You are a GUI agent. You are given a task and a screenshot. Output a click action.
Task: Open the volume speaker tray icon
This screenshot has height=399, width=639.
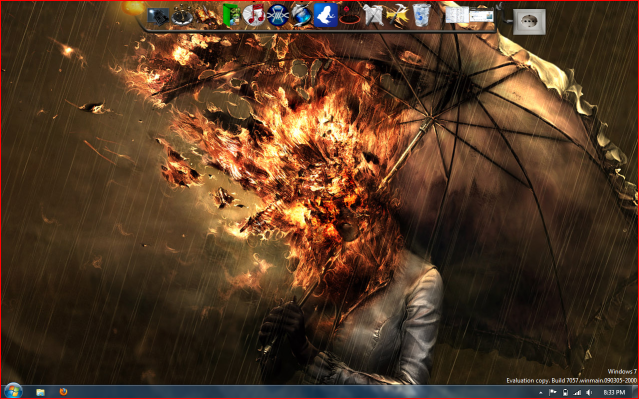coord(589,392)
